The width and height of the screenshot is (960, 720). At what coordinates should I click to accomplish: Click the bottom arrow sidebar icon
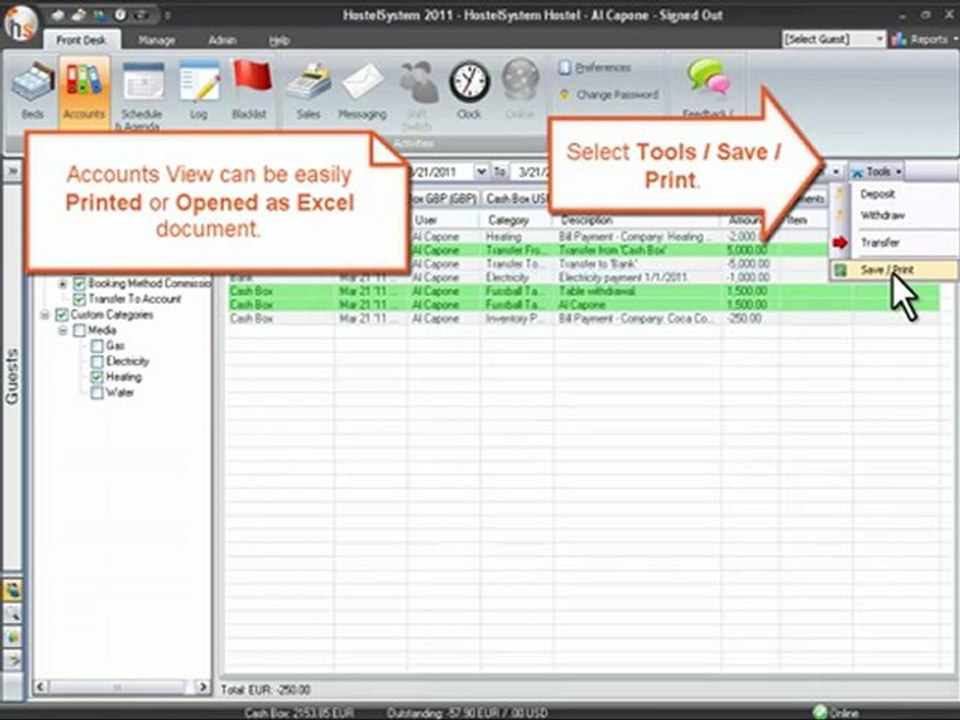pyautogui.click(x=12, y=659)
